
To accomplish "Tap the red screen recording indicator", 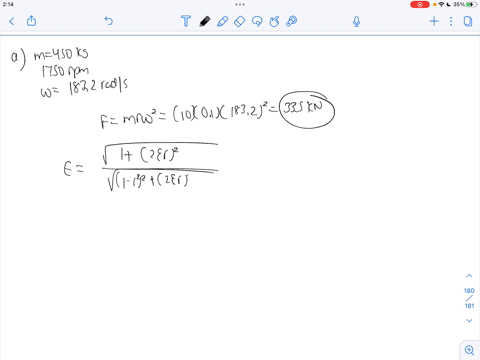I will 420,5.
